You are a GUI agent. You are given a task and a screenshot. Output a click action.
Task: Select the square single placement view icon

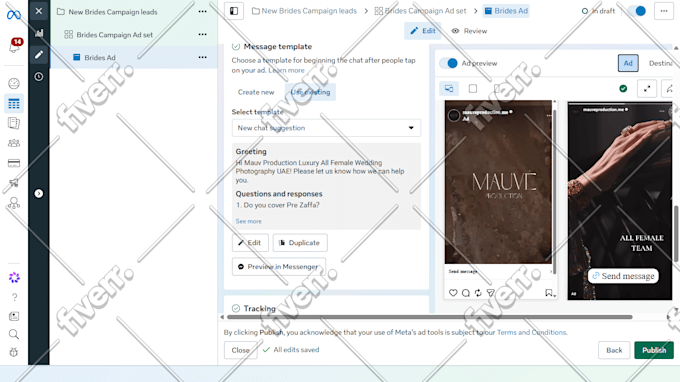click(473, 88)
